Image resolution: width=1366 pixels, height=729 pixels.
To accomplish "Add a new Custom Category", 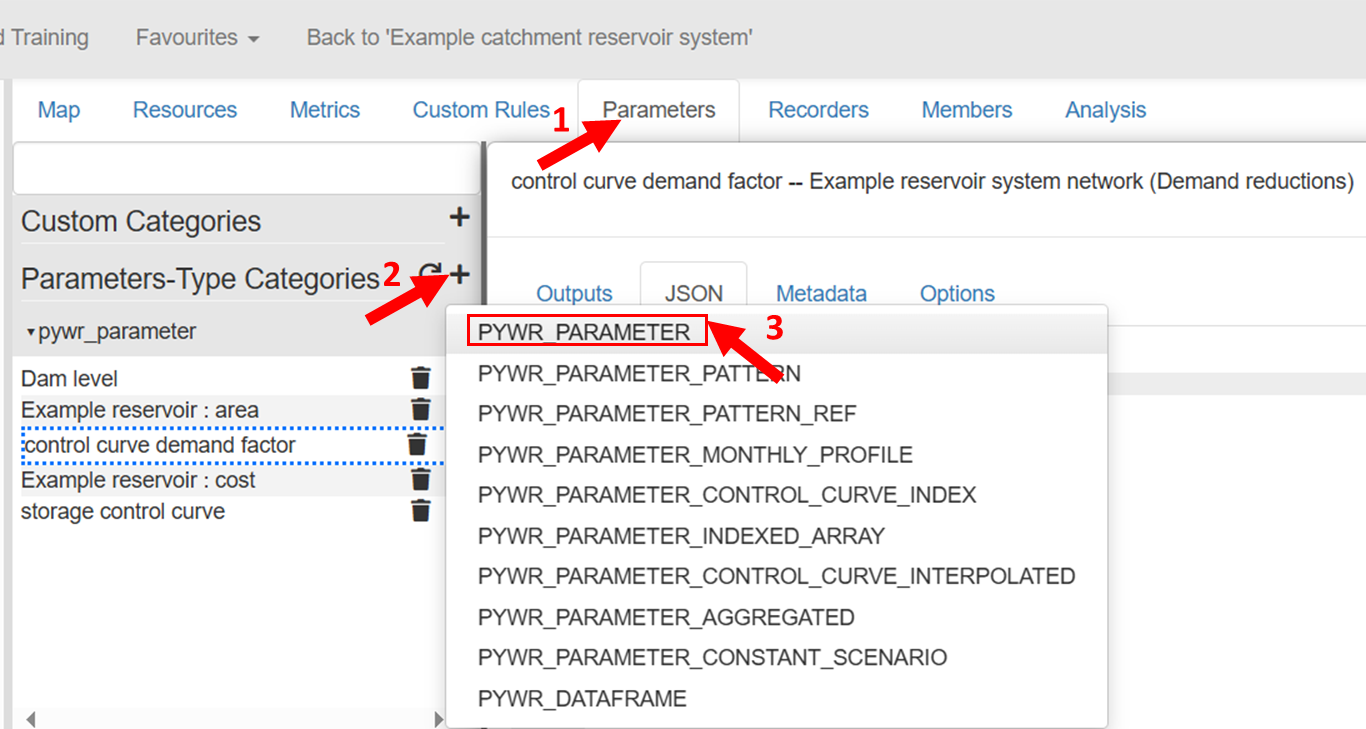I will pyautogui.click(x=459, y=217).
